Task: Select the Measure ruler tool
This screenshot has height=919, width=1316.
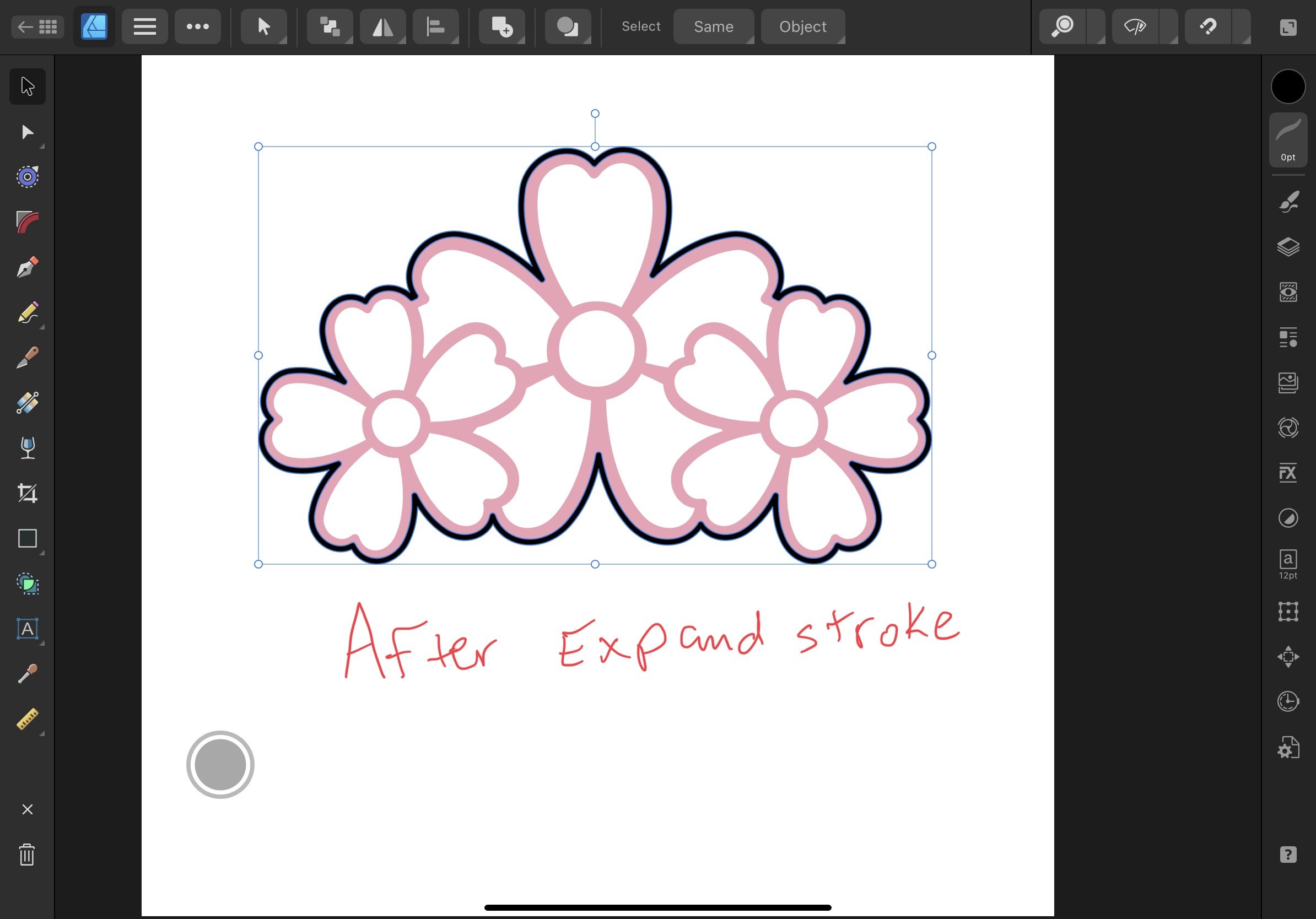Action: tap(28, 720)
